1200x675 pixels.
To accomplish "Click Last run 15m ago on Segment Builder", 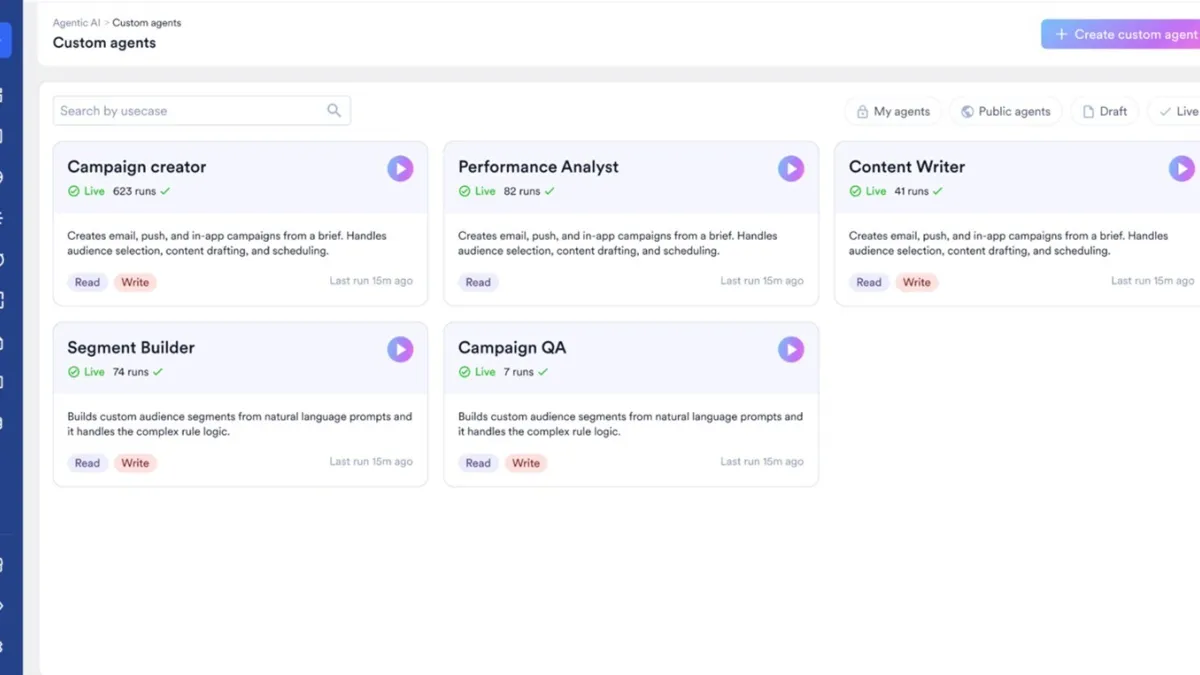I will (x=371, y=462).
